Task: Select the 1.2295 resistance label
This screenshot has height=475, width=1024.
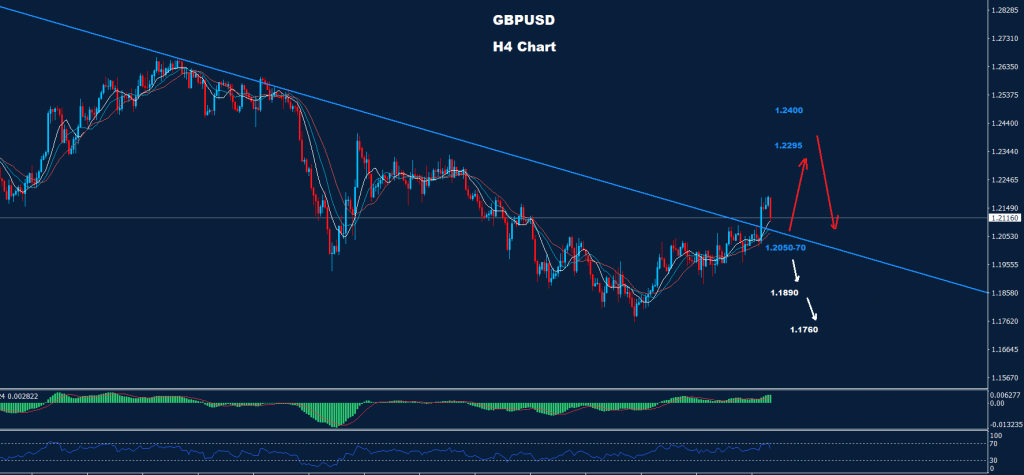Action: click(789, 145)
